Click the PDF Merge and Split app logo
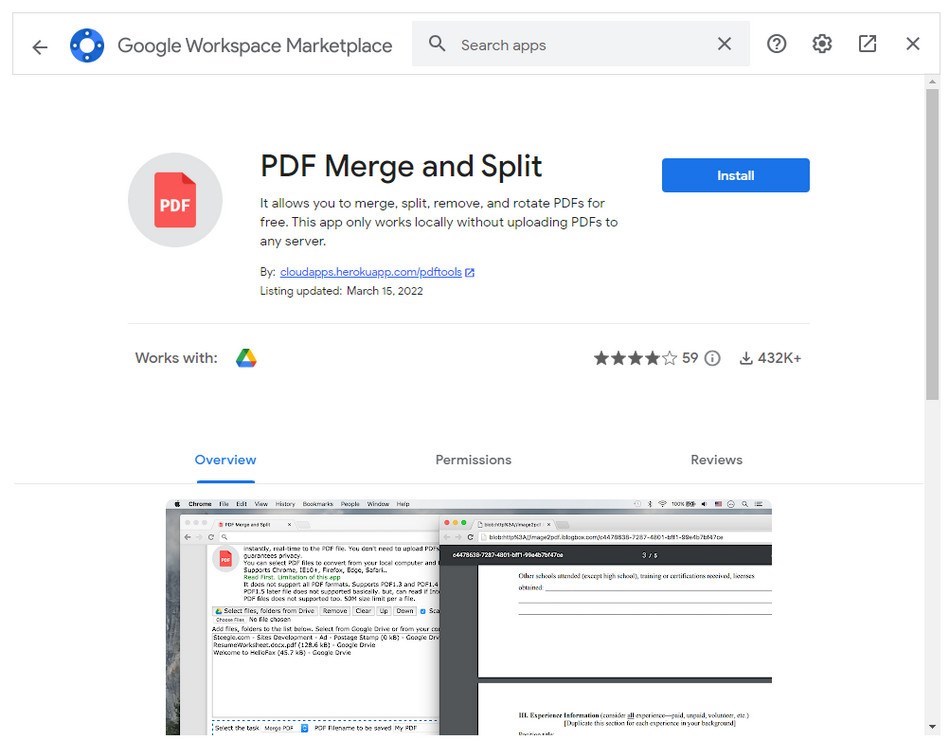The image size is (950, 741). pos(175,199)
